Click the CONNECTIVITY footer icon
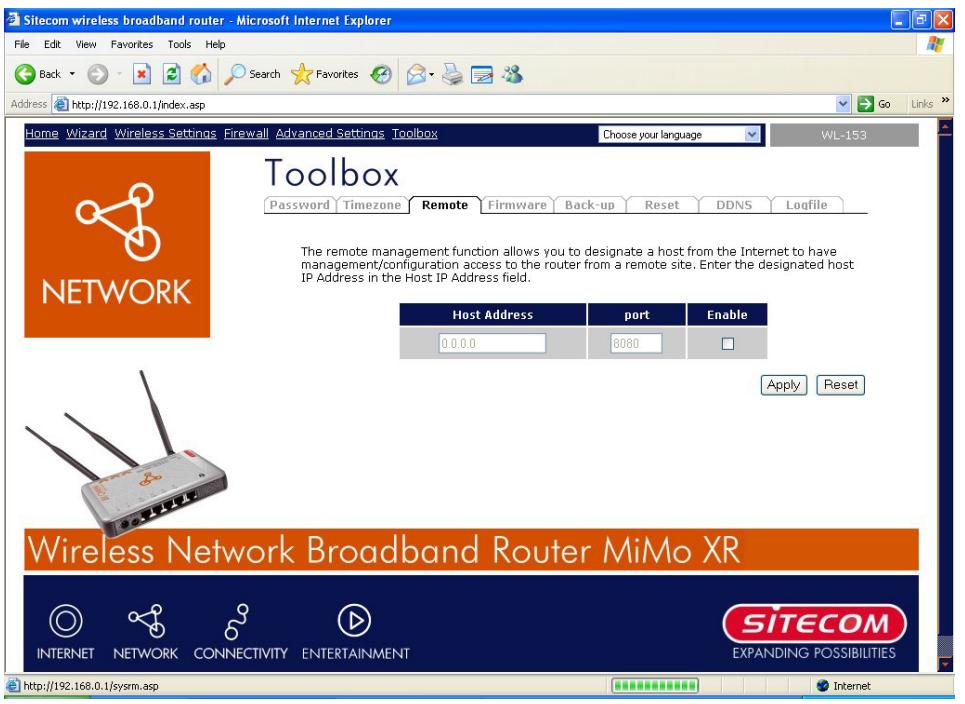Screen dimensions: 965x704 point(237,622)
